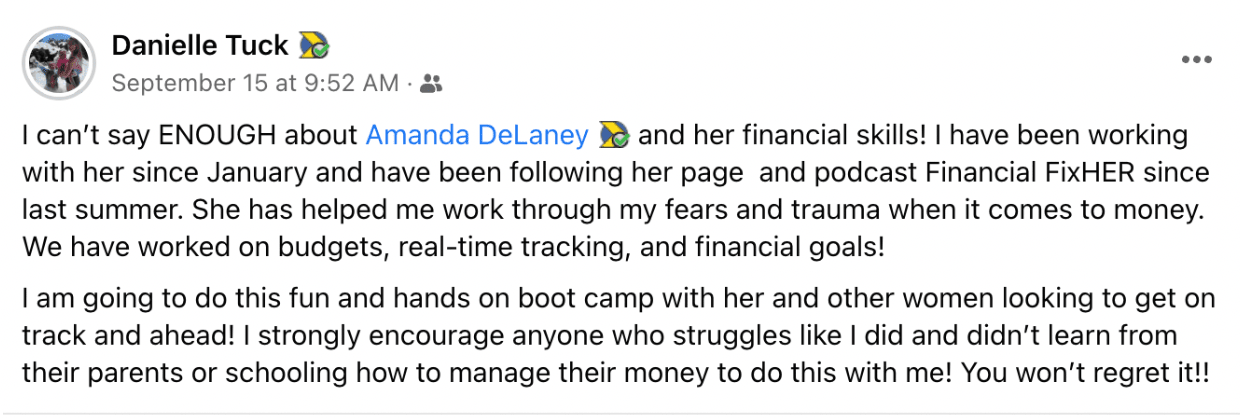Image resolution: width=1240 pixels, height=418 pixels.
Task: Click the word ENOUGH in the post
Action: pos(214,135)
